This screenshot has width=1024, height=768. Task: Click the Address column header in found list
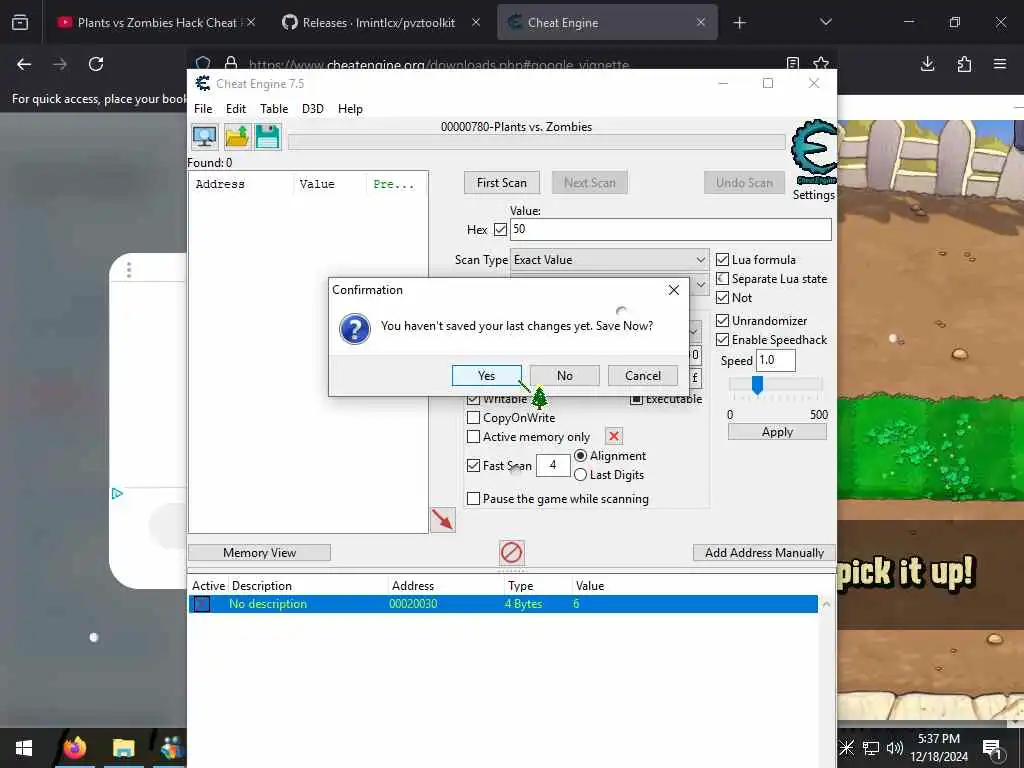[220, 184]
